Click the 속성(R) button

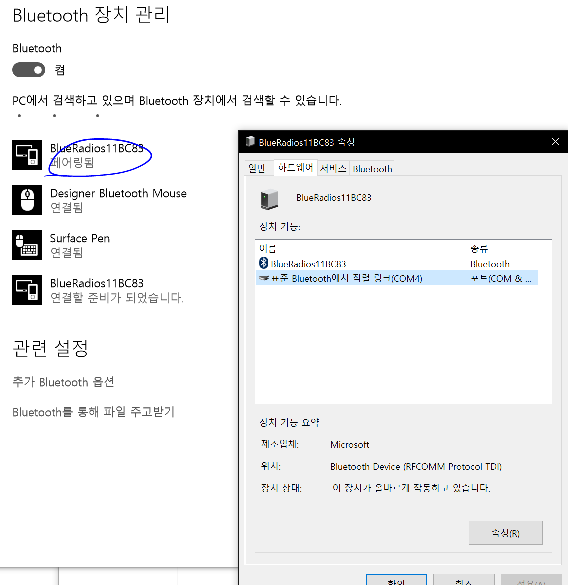point(506,533)
